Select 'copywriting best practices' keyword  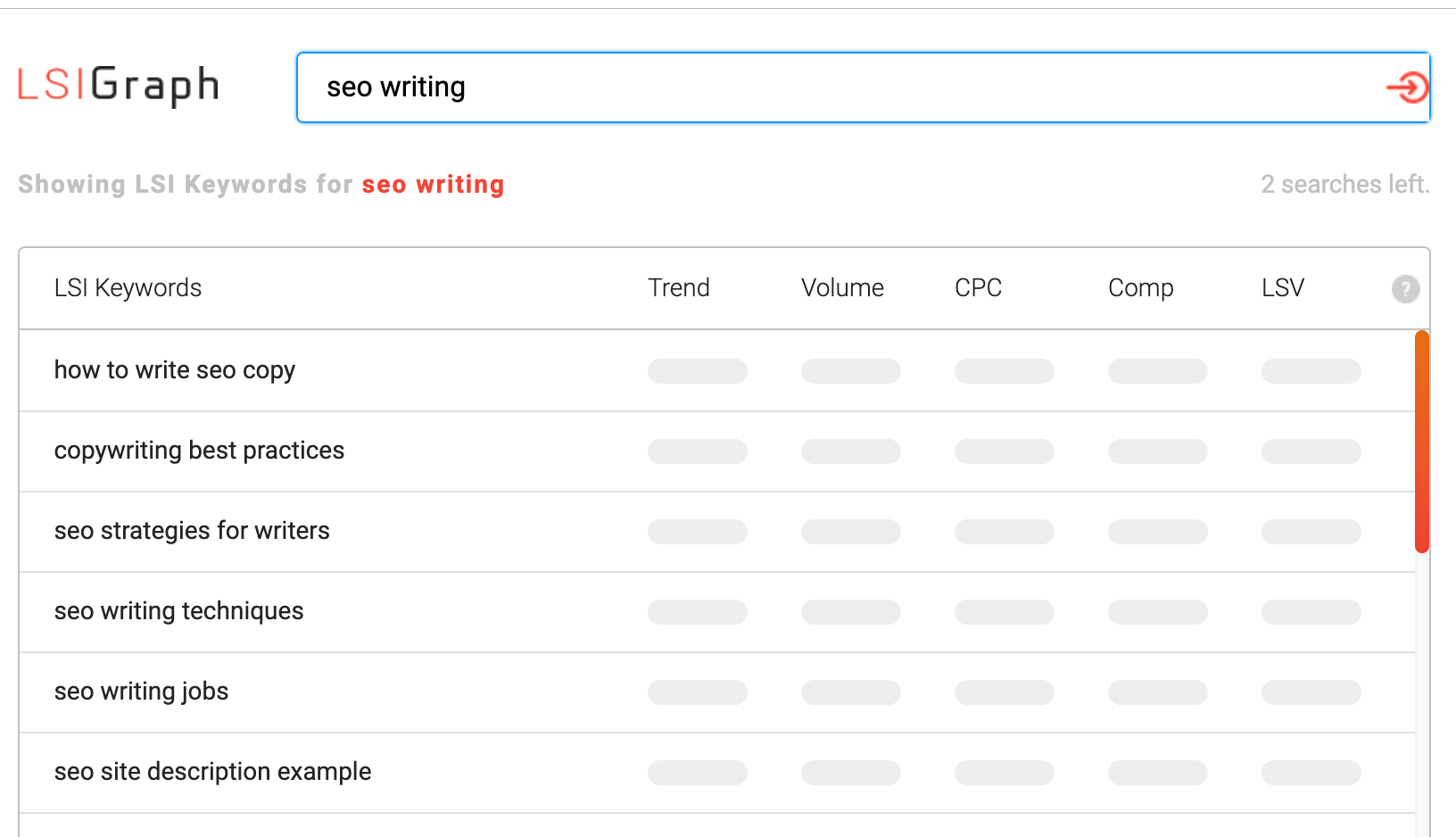(x=199, y=451)
